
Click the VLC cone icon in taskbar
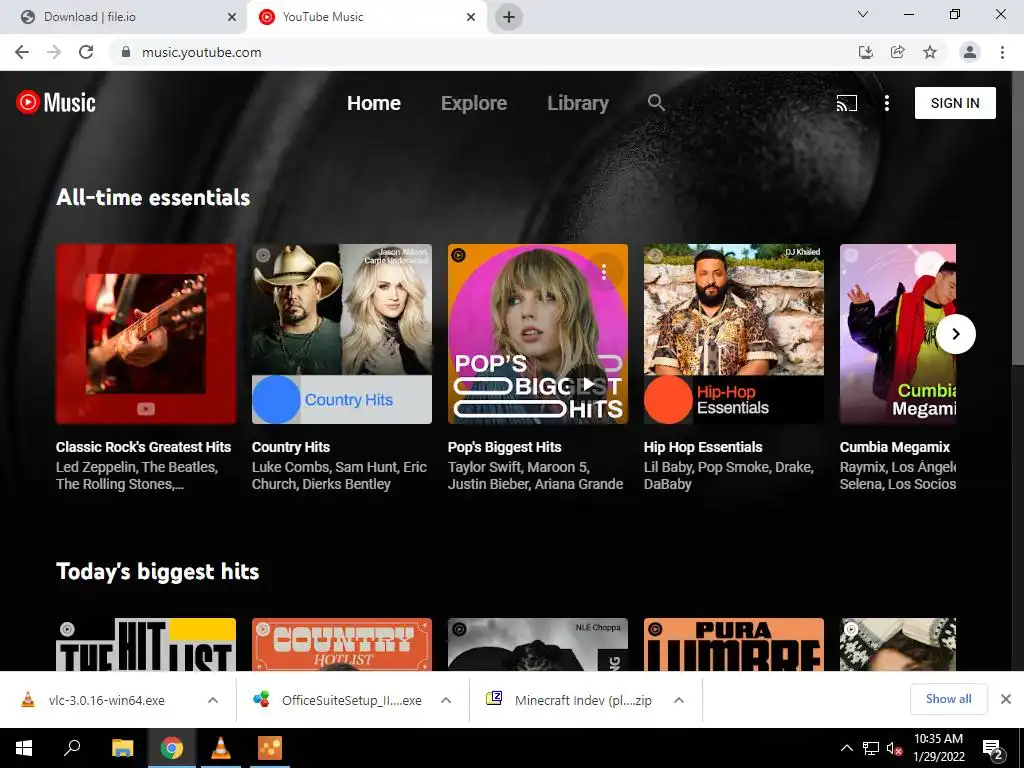click(221, 748)
